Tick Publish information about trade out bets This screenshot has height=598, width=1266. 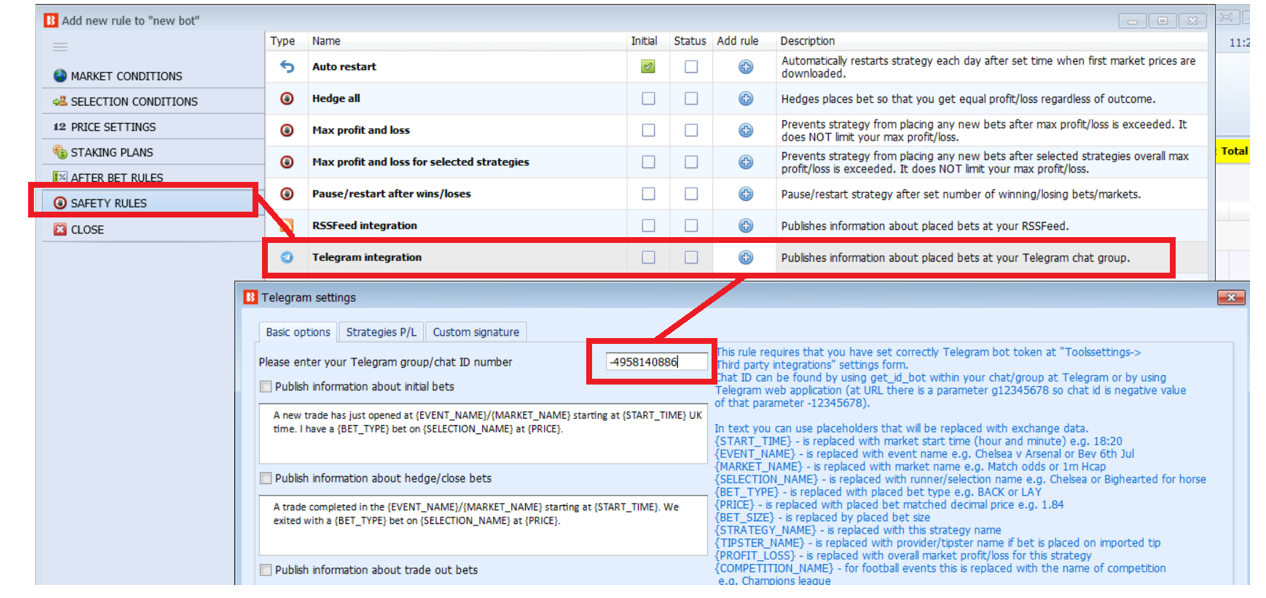265,570
